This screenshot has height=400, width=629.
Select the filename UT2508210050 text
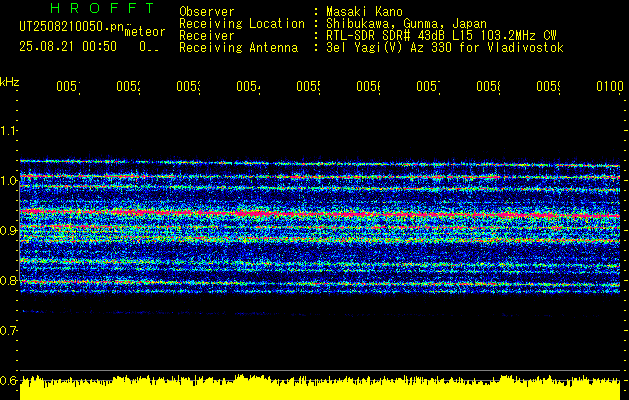[72, 27]
